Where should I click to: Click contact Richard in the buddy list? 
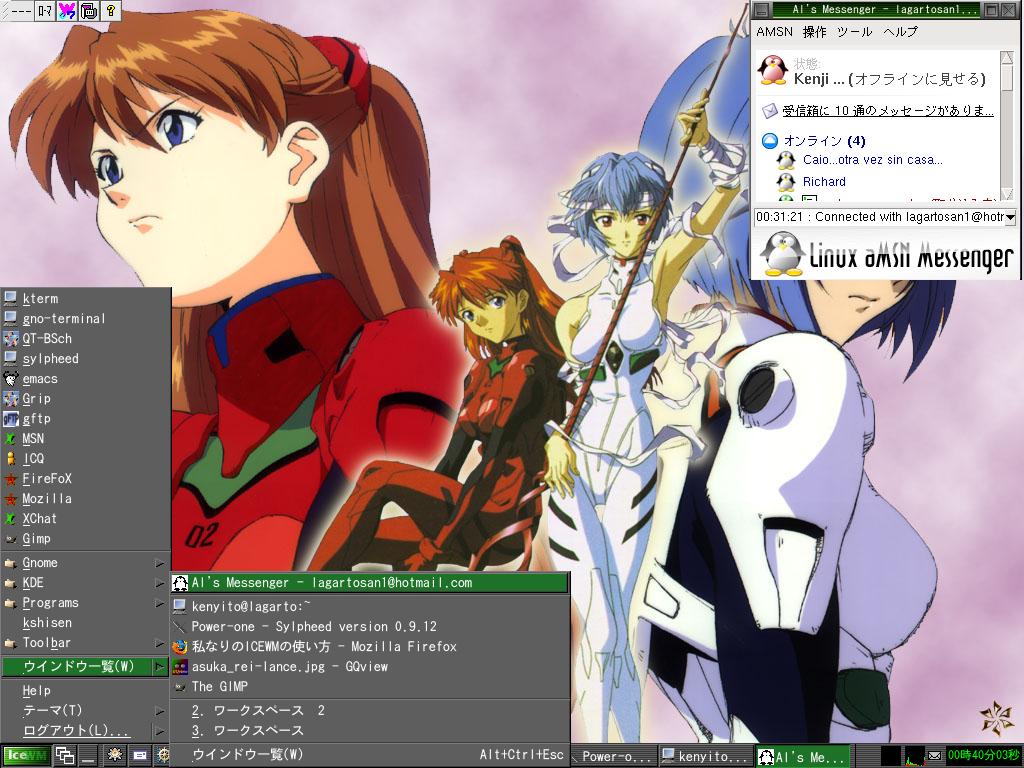pos(824,182)
